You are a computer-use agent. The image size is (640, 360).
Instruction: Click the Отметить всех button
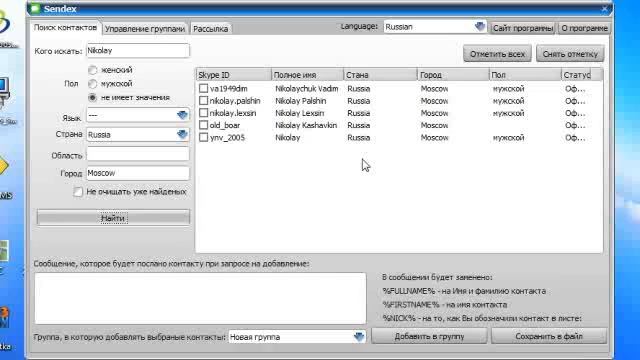(x=497, y=54)
